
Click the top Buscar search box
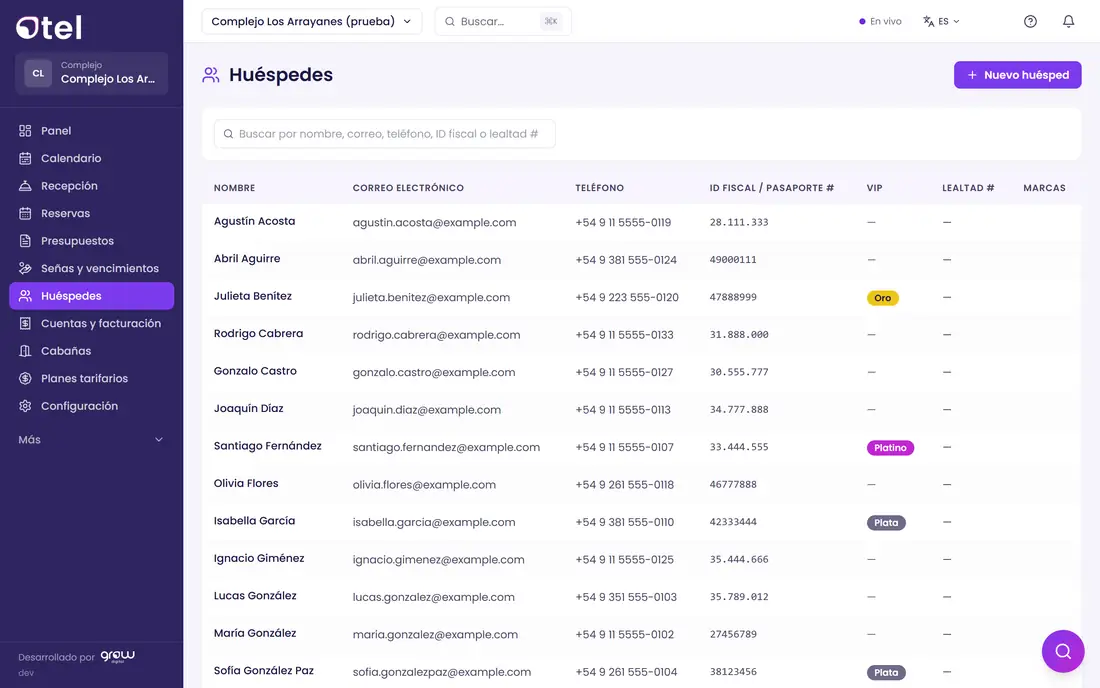click(x=503, y=22)
